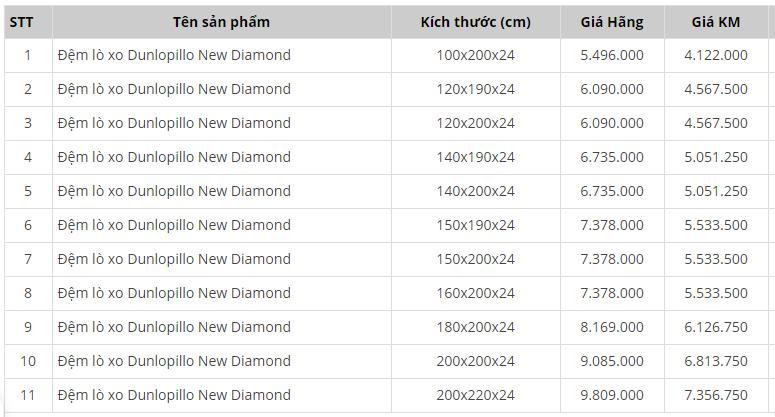Select the 150x190x24 size cell

point(475,225)
